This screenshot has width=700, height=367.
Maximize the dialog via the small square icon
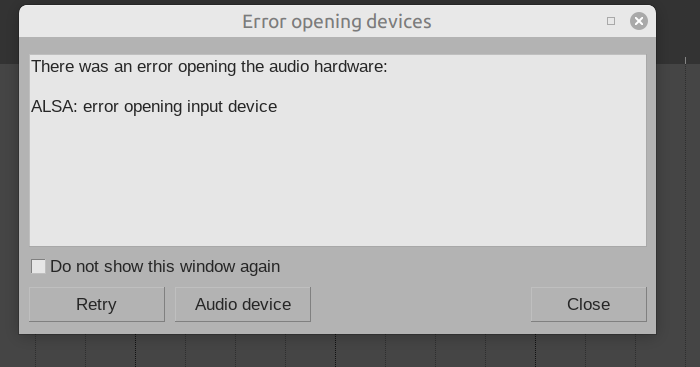[611, 21]
